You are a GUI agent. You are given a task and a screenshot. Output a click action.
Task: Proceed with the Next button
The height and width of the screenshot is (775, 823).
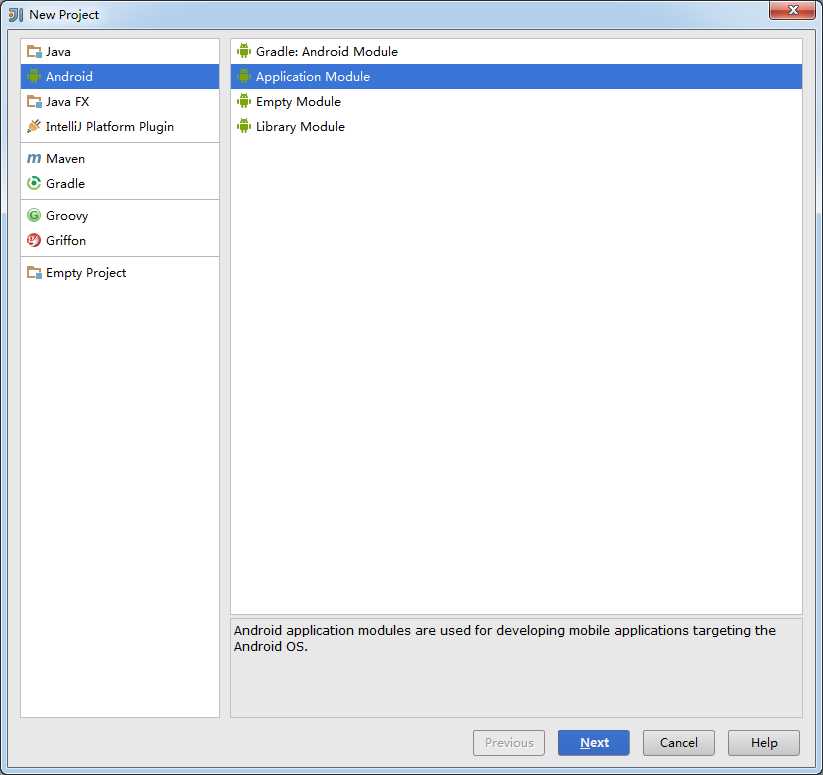point(594,742)
